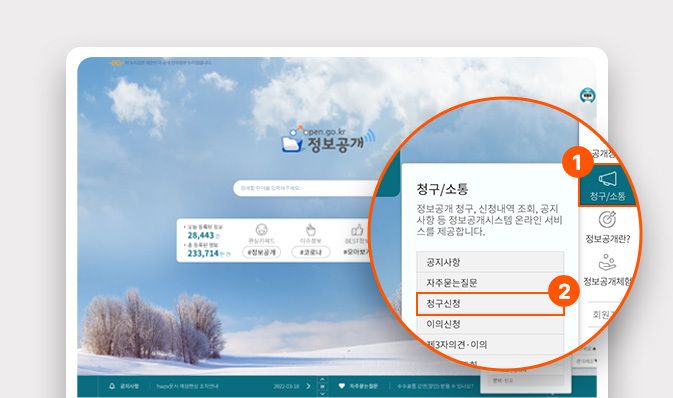673x398 pixels.
Task: Pause the notice ticker
Action: pyautogui.click(x=322, y=386)
